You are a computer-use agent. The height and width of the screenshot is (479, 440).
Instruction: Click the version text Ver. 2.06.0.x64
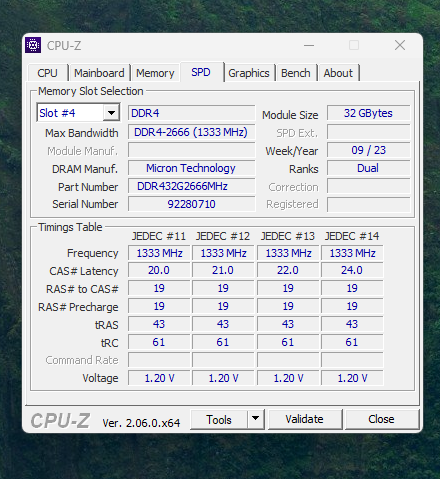pyautogui.click(x=141, y=423)
